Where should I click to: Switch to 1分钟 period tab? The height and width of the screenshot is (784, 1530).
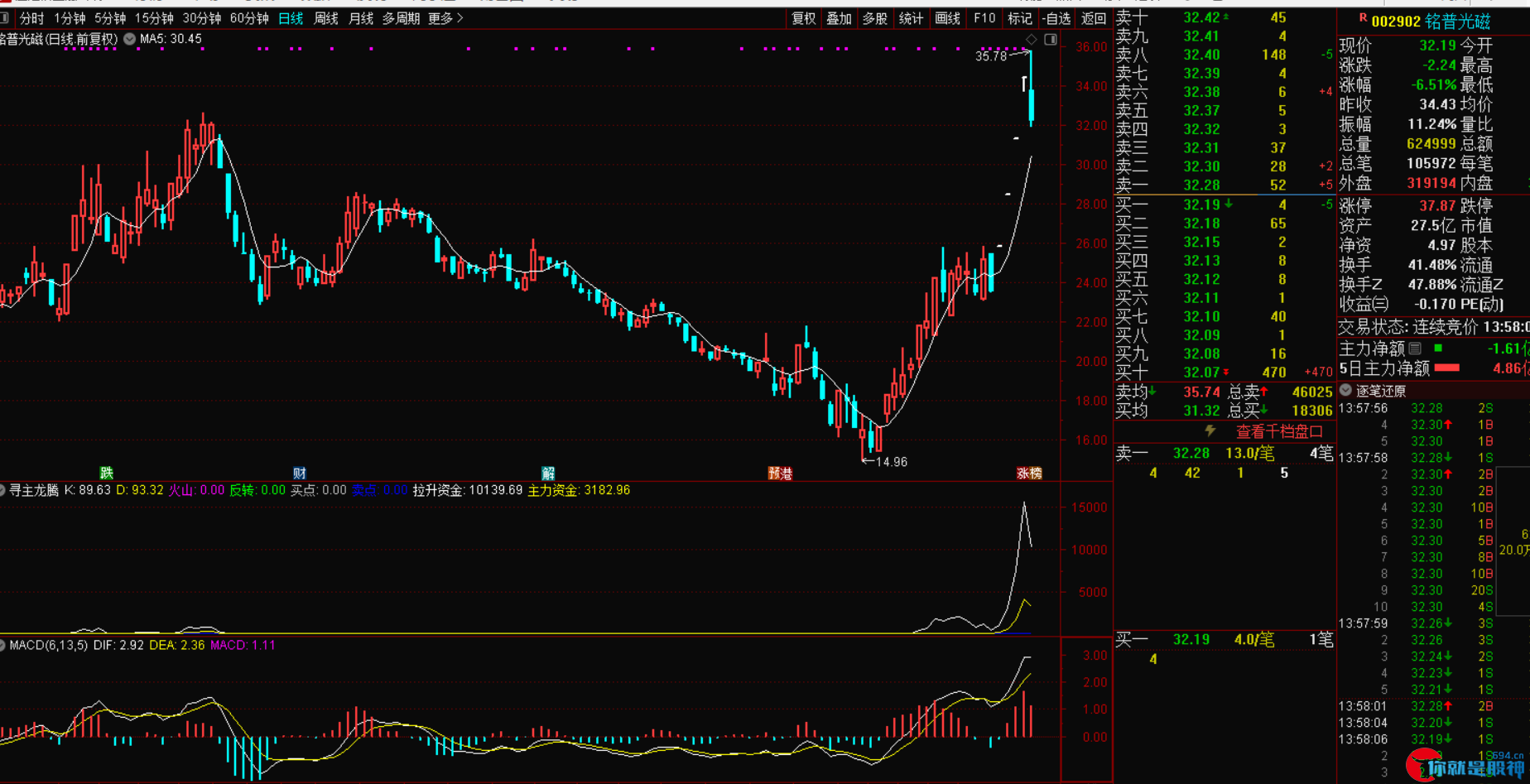(70, 18)
